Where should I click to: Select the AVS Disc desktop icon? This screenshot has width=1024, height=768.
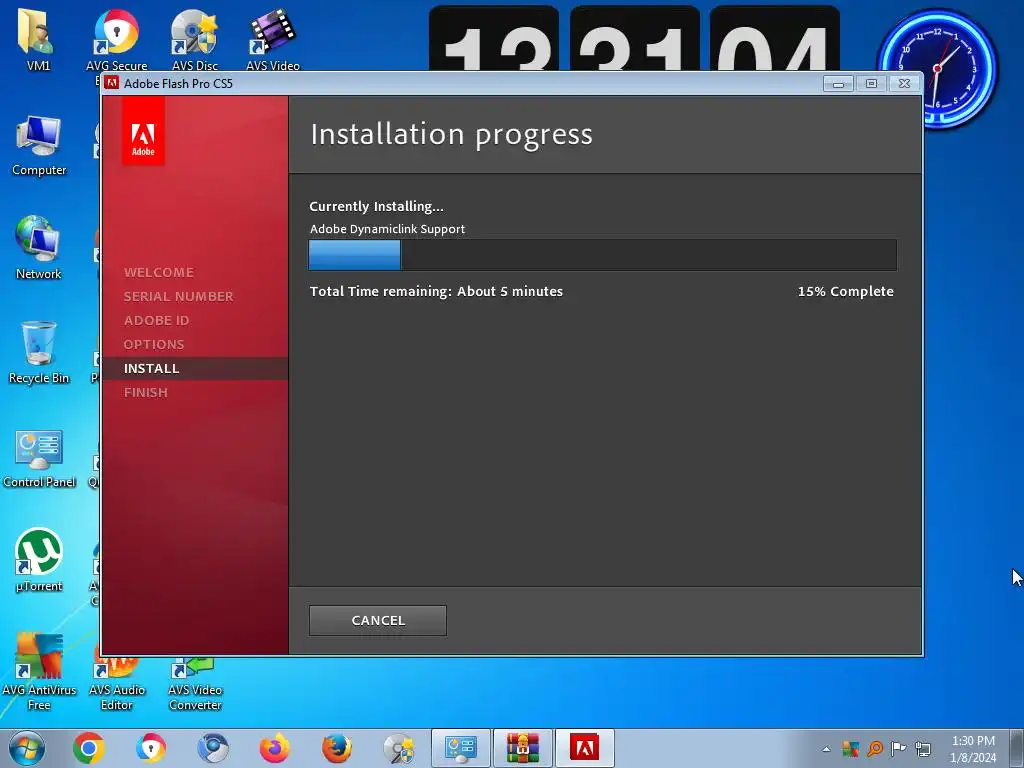195,40
